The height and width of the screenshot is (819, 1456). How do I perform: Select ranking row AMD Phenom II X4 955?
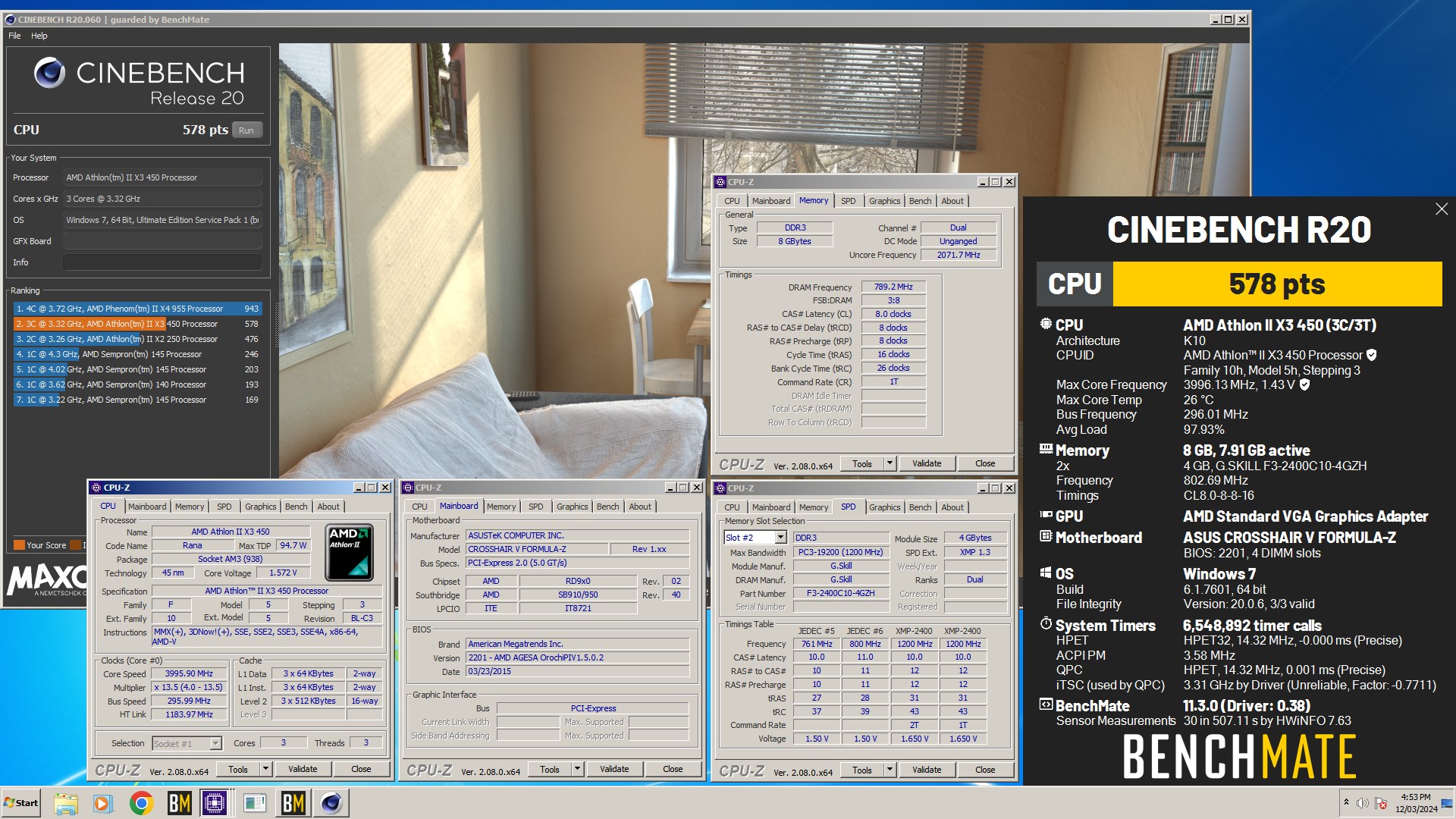pos(137,309)
